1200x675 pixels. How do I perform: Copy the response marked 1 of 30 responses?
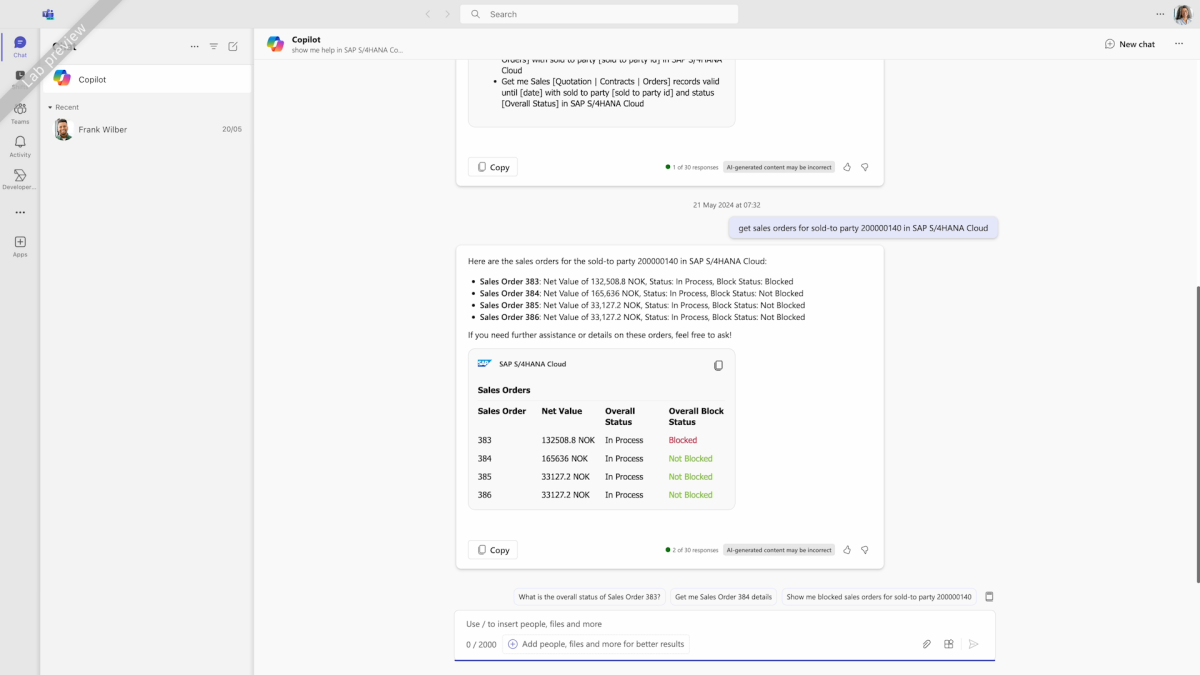pyautogui.click(x=493, y=167)
